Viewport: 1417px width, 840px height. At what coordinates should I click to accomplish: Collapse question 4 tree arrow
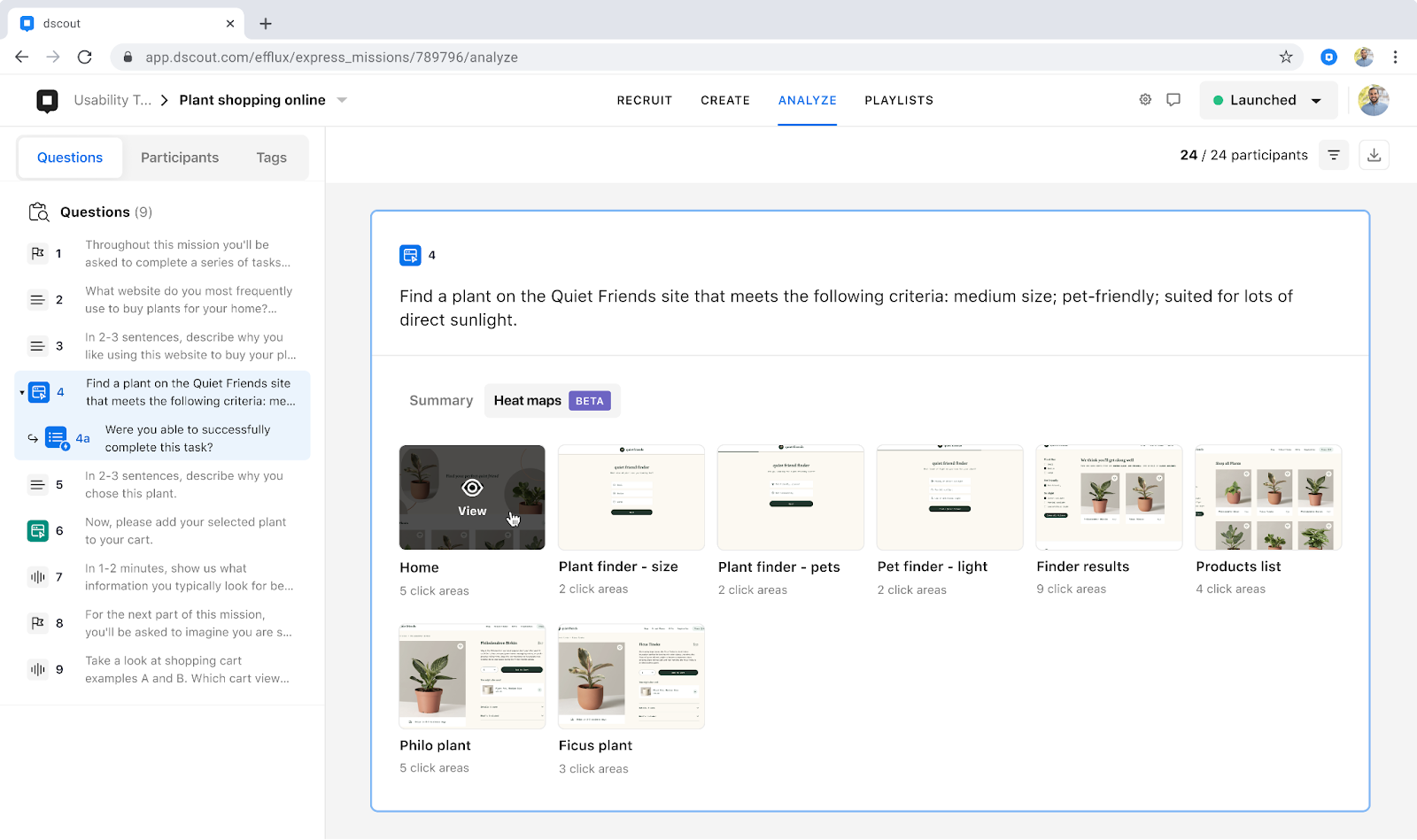point(21,392)
